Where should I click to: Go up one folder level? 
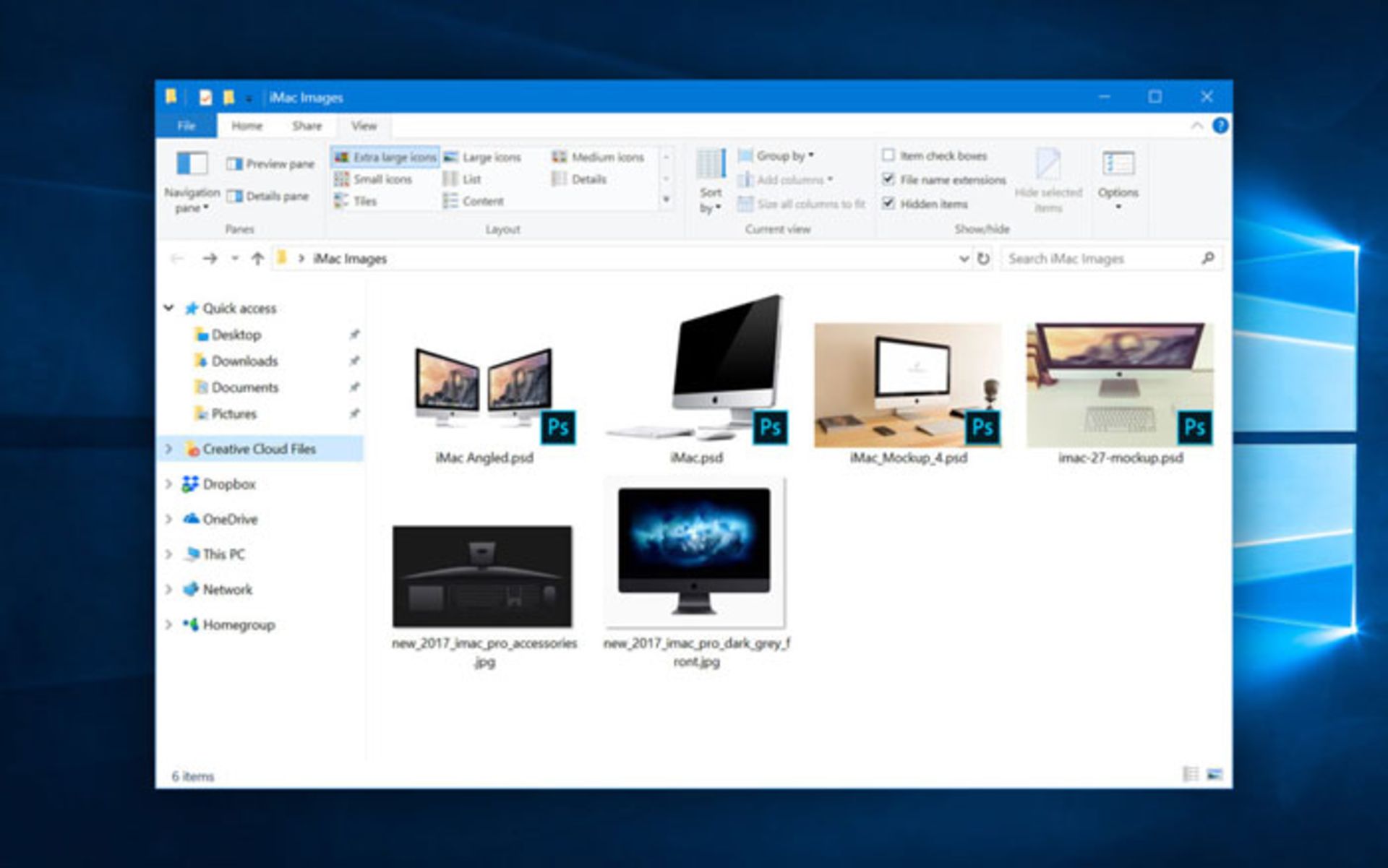(257, 259)
